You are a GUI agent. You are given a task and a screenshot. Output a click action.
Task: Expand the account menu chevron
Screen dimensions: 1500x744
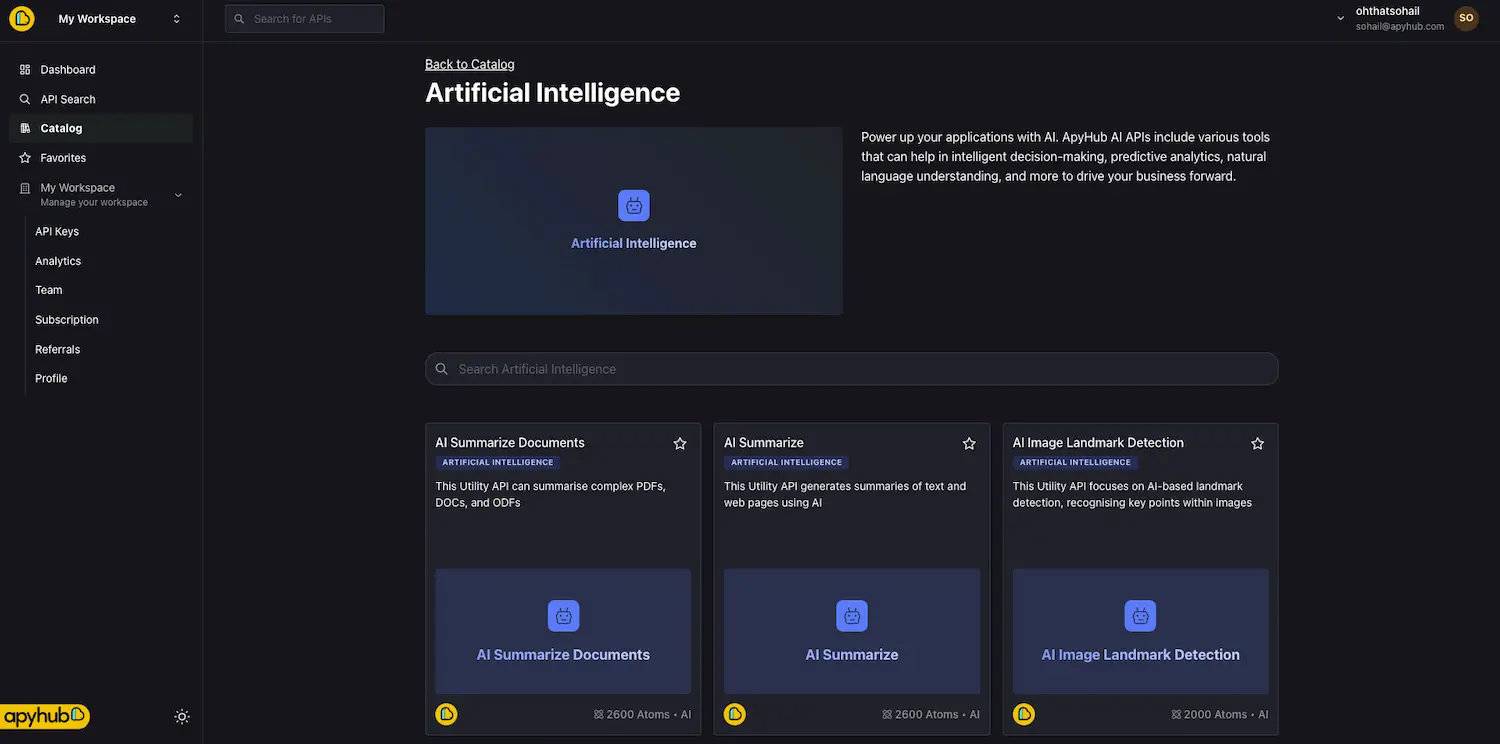(1341, 18)
